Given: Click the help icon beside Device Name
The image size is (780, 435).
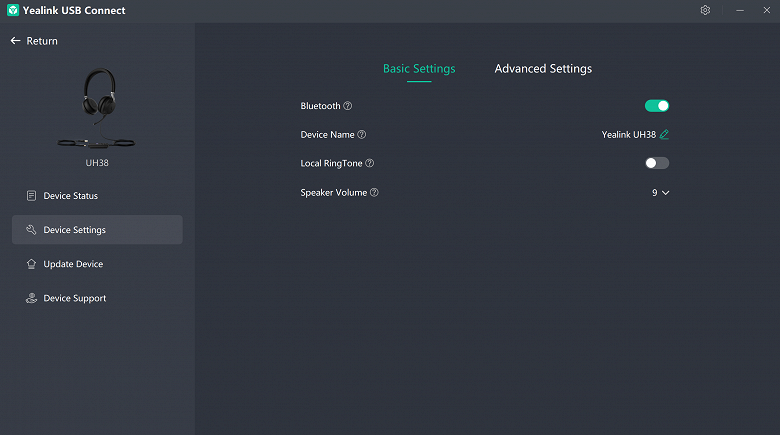Looking at the screenshot, I should tap(362, 135).
